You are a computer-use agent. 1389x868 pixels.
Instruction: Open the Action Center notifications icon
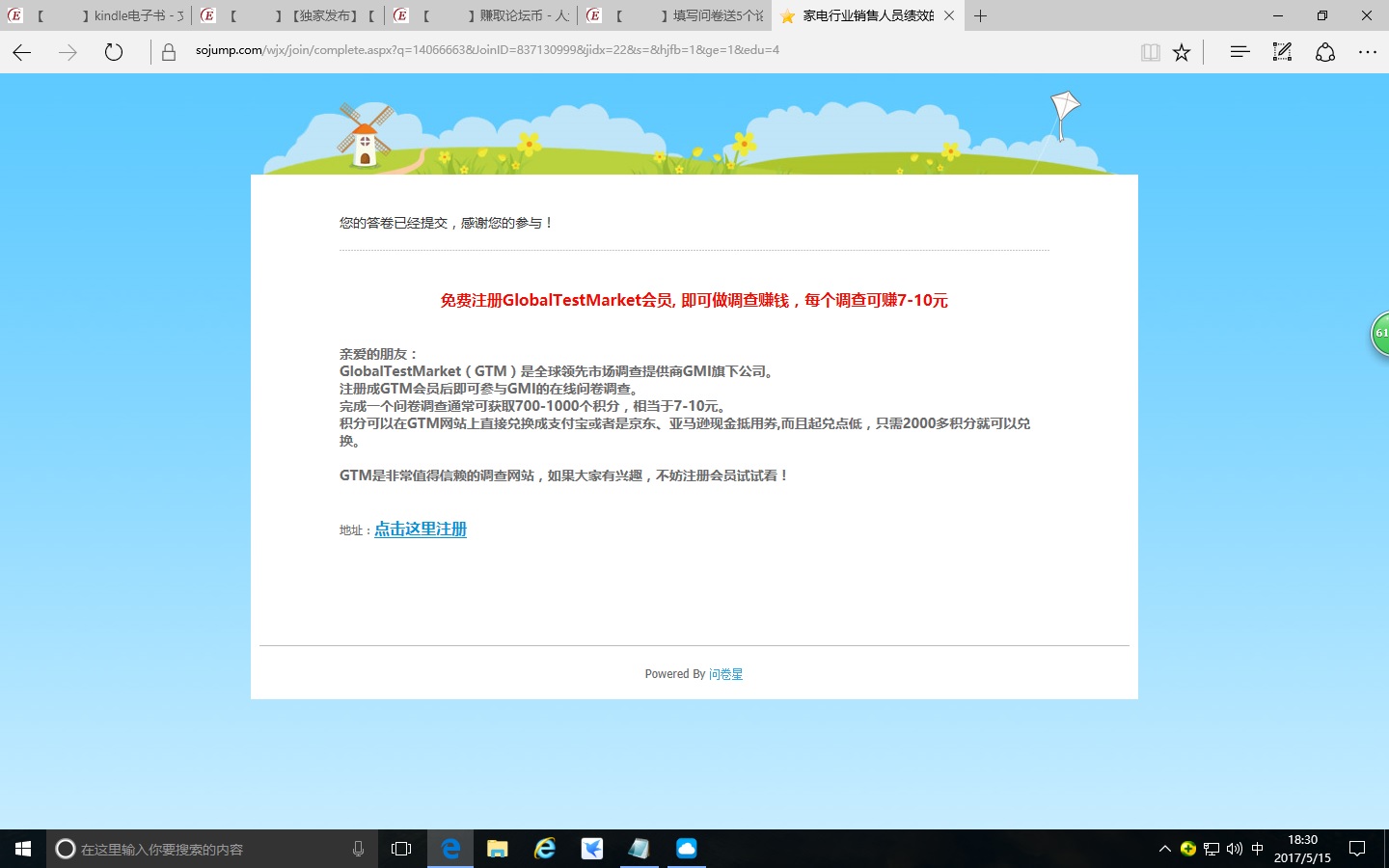pyautogui.click(x=1357, y=849)
